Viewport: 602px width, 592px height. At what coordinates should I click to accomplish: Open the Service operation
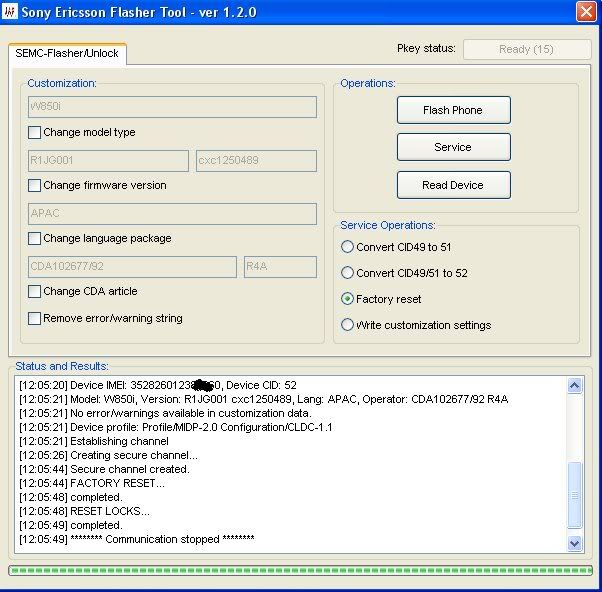point(454,147)
